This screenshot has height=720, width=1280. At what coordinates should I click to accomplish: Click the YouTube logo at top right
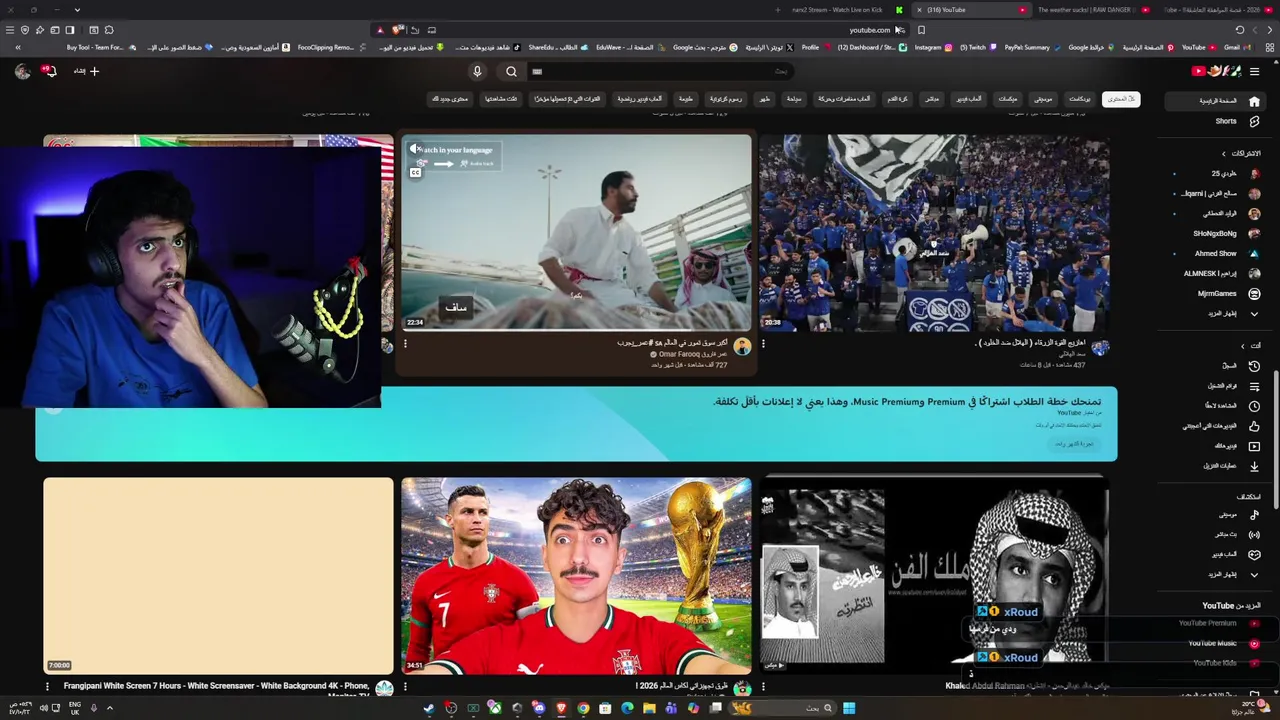pos(1216,71)
